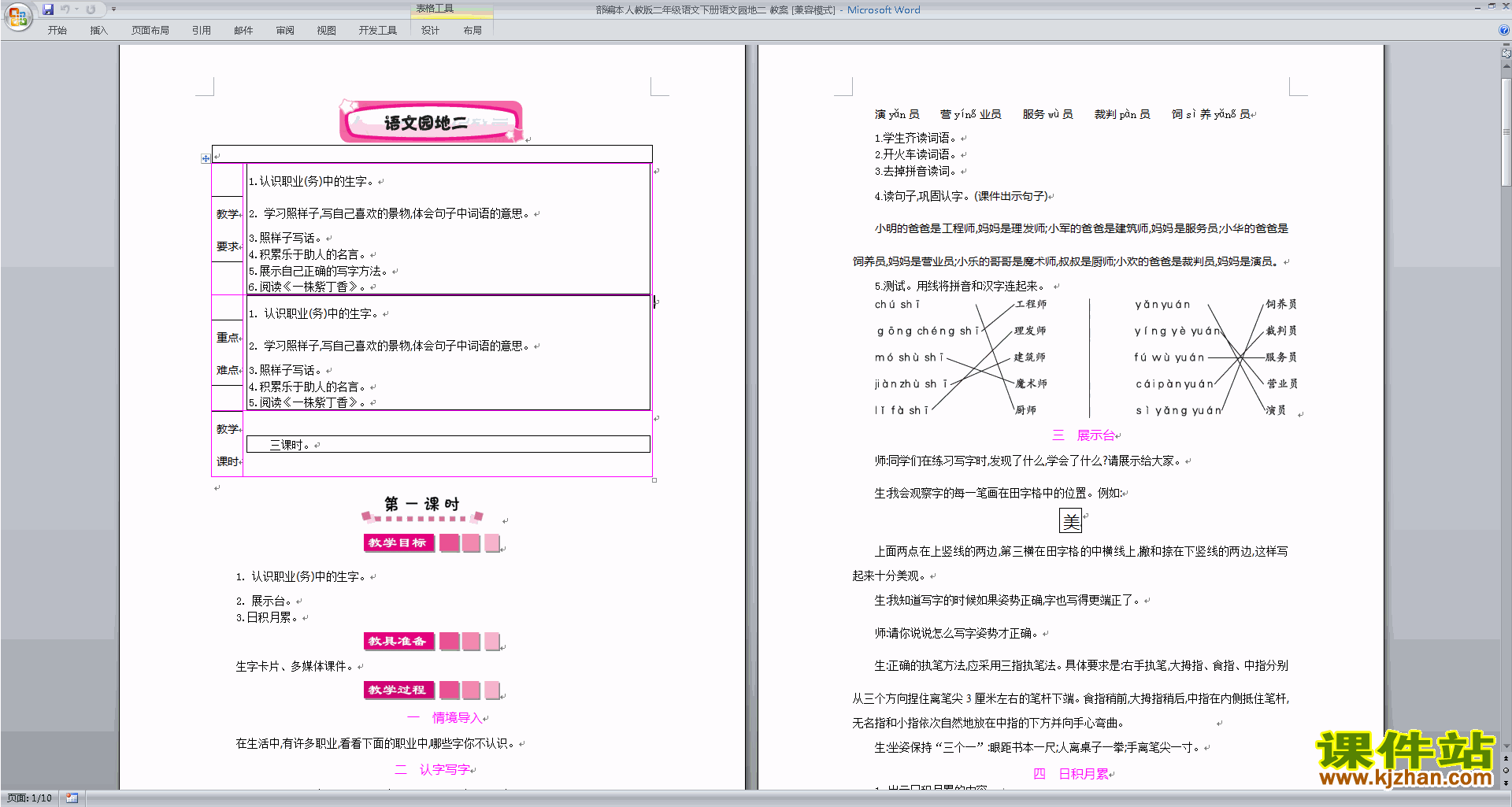Click the 教学 要求 row header cell
The image size is (1512, 807).
point(228,229)
